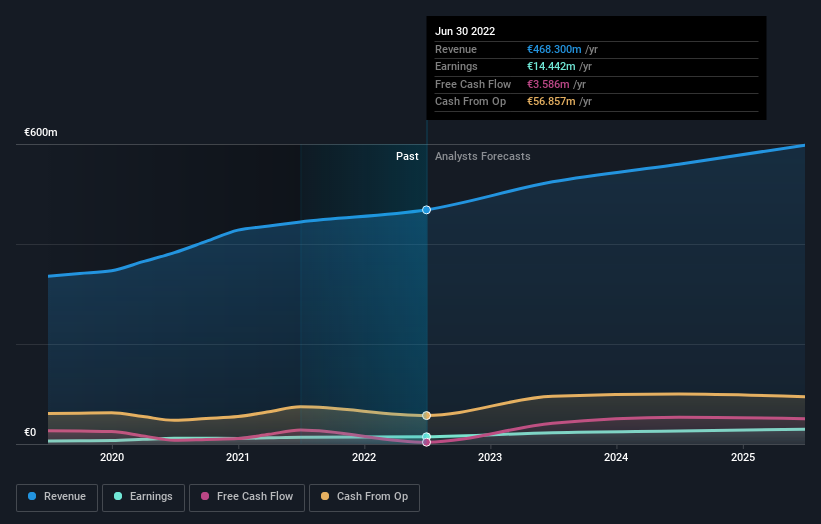Image resolution: width=821 pixels, height=524 pixels.
Task: Click the blue Revenue data point marker
Action: click(427, 210)
